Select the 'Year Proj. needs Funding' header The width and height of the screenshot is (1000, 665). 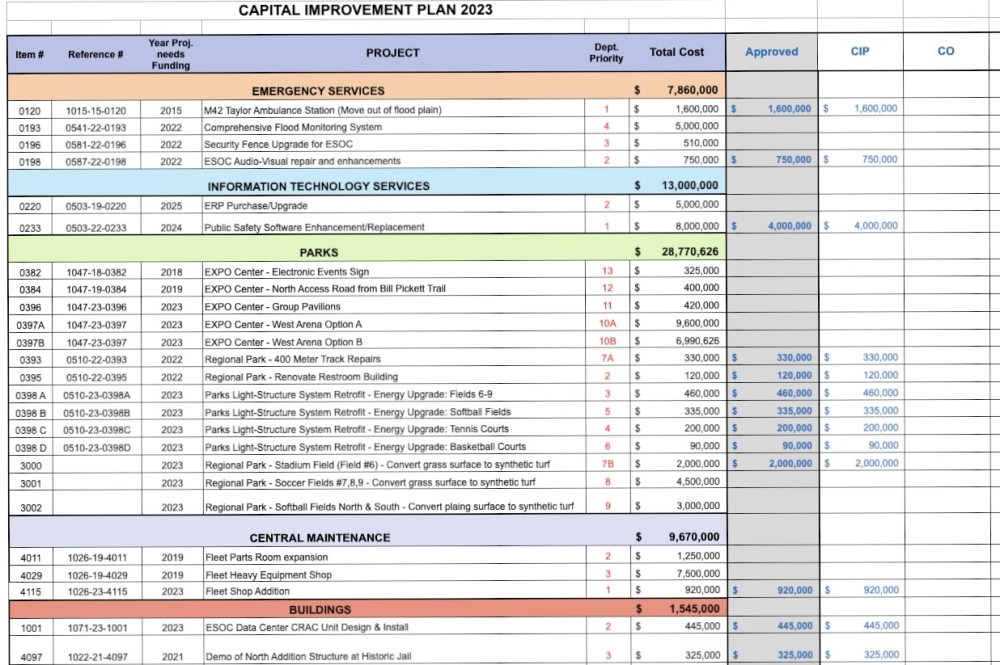171,54
